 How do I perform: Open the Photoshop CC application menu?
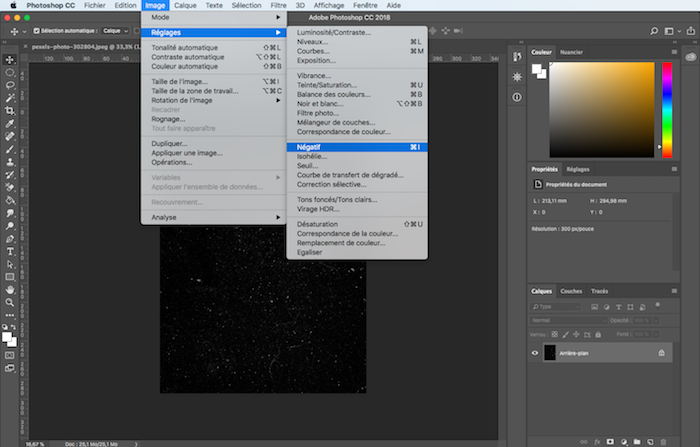point(50,5)
